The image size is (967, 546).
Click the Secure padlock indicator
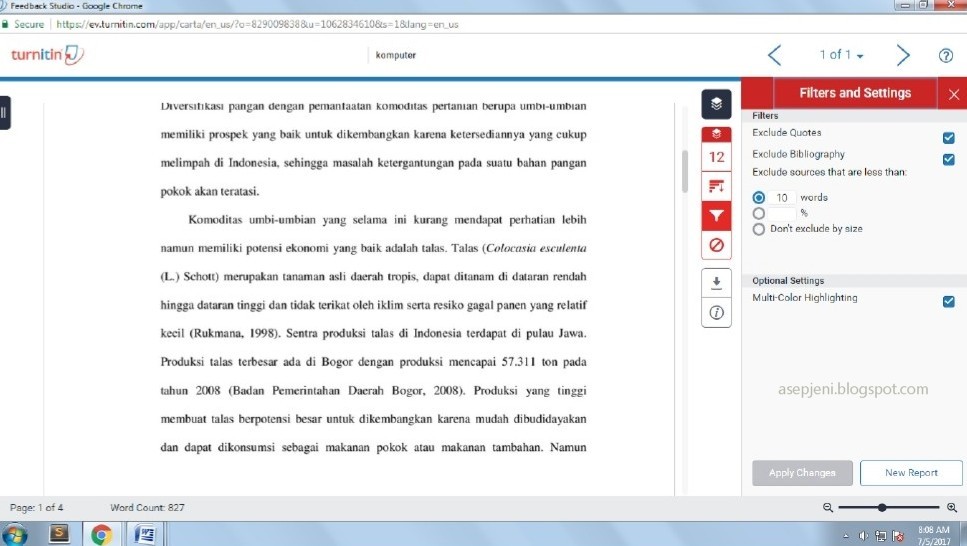23,24
